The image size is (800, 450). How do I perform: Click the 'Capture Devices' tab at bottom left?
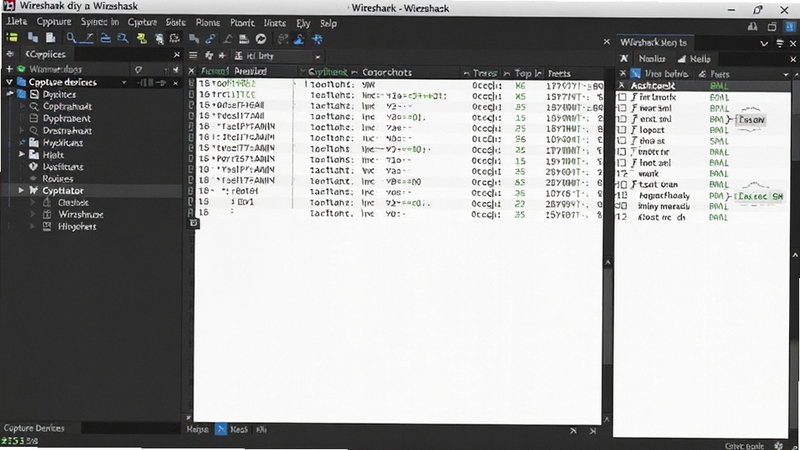34,428
